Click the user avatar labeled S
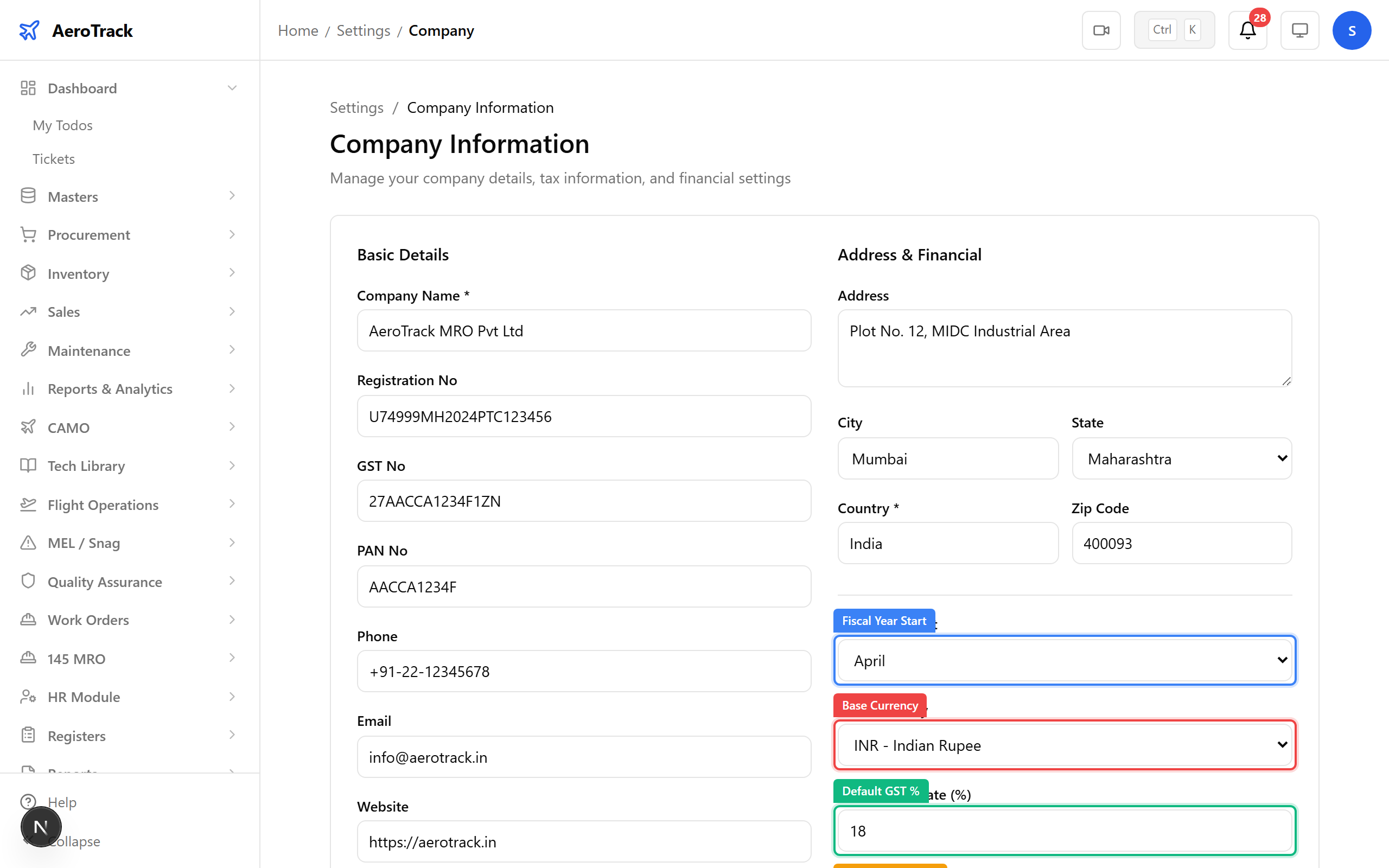The width and height of the screenshot is (1389, 868). pos(1352,30)
